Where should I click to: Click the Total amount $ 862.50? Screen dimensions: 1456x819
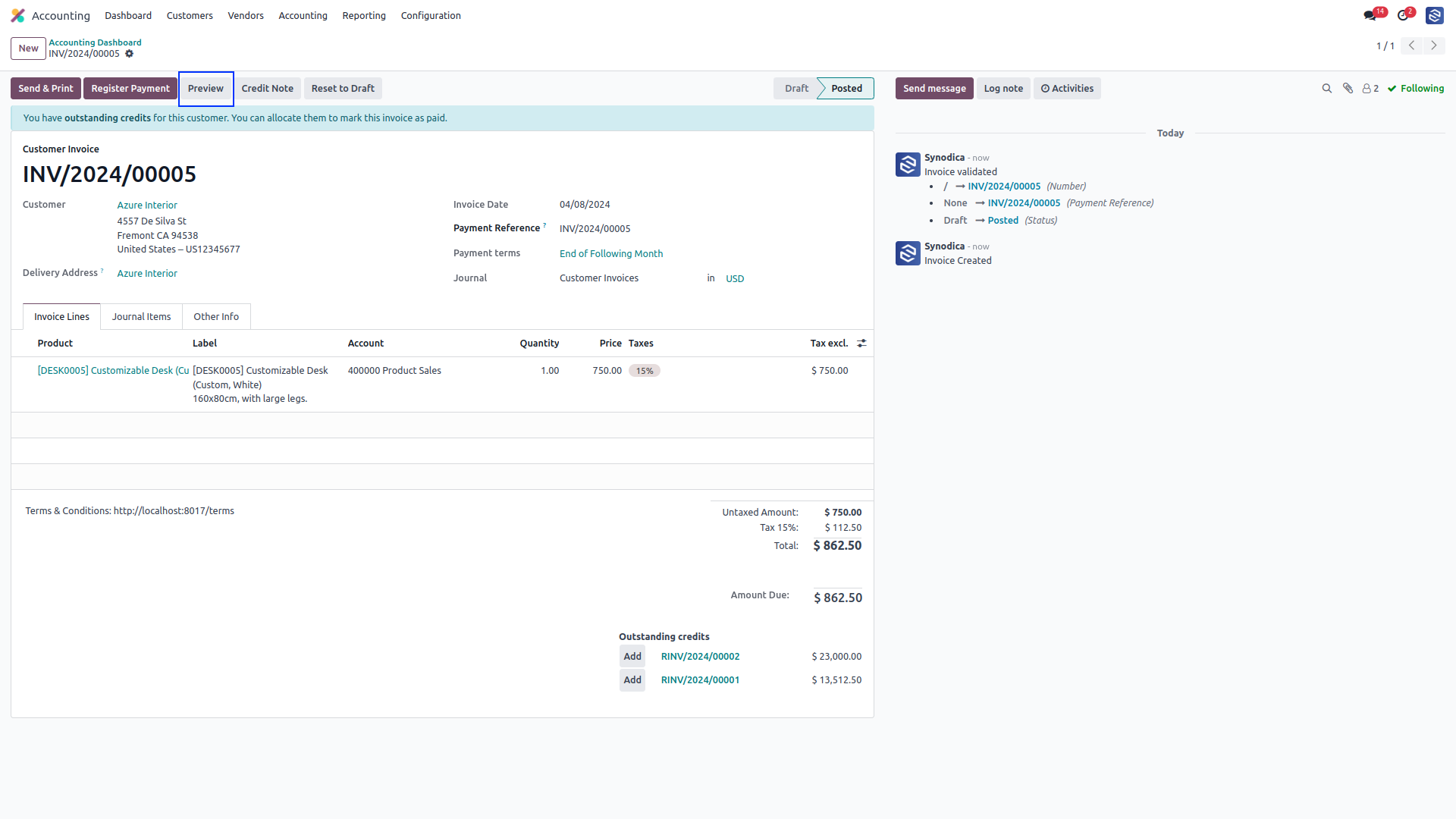[837, 546]
